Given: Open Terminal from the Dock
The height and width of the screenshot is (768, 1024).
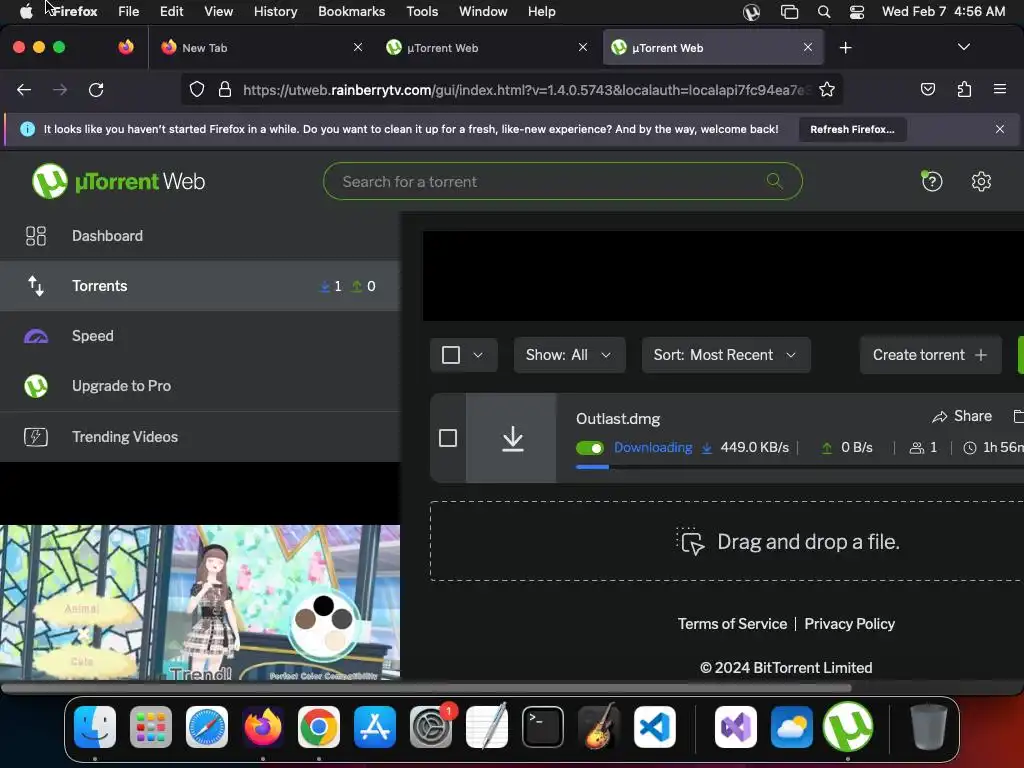Looking at the screenshot, I should 543,726.
